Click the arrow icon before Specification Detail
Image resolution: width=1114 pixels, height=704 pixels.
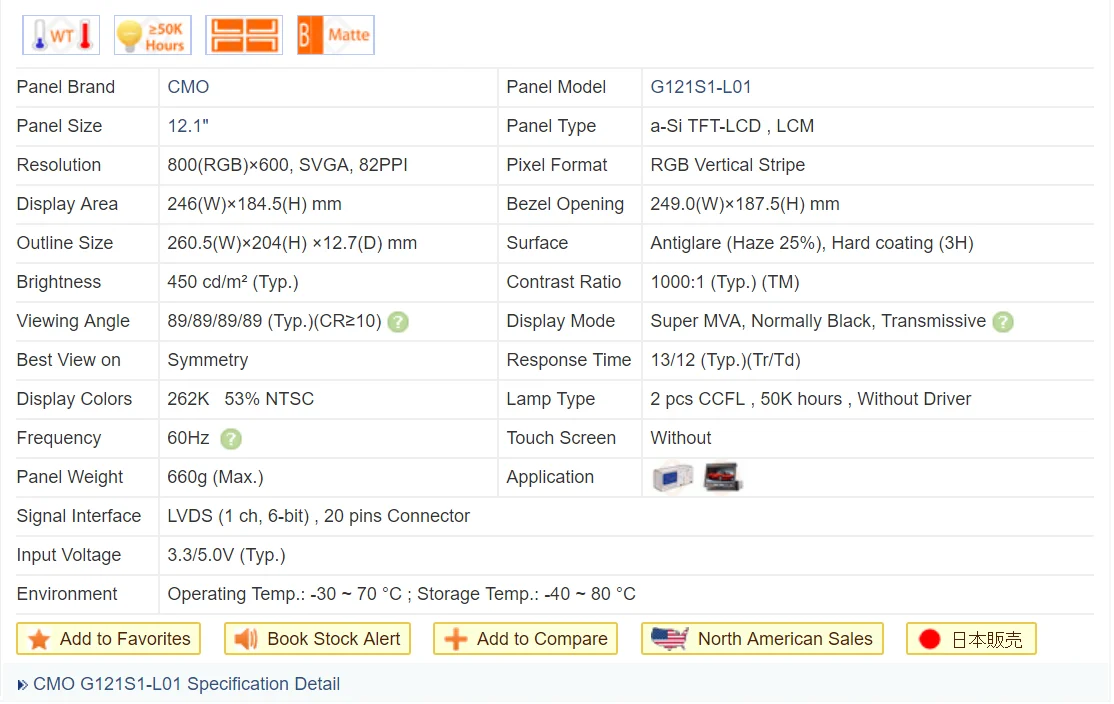(x=23, y=685)
